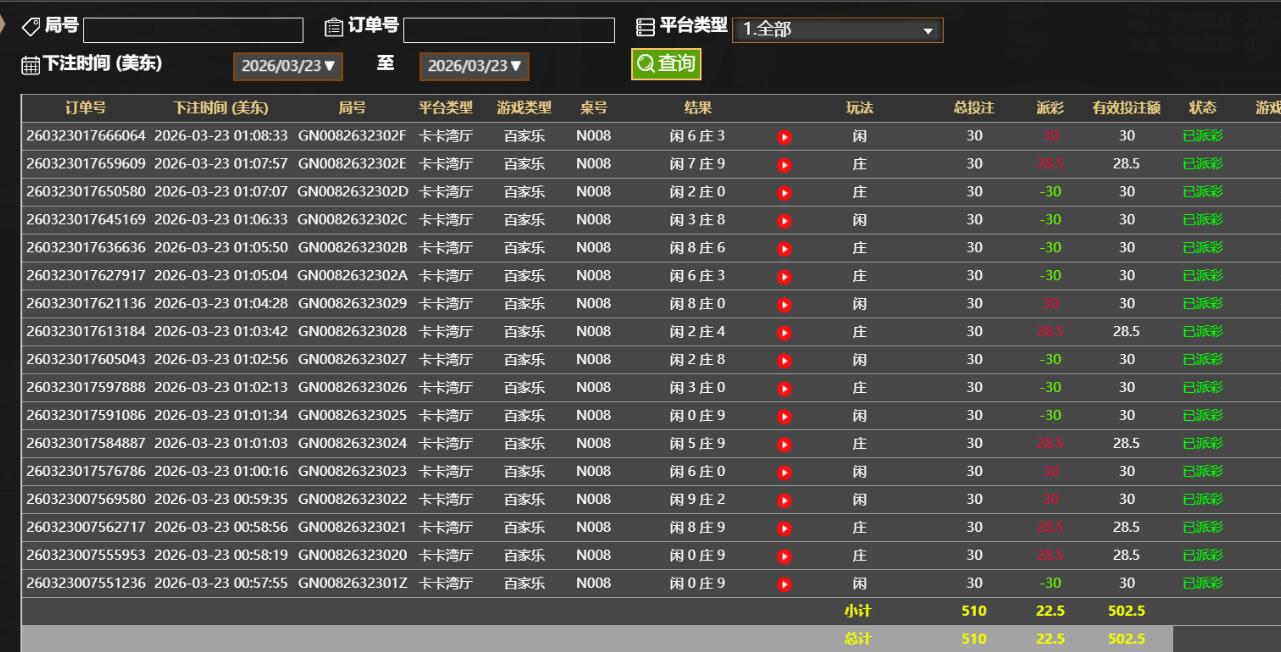The width and height of the screenshot is (1281, 652).
Task: Play replay for round GN0082632302E
Action: point(784,165)
